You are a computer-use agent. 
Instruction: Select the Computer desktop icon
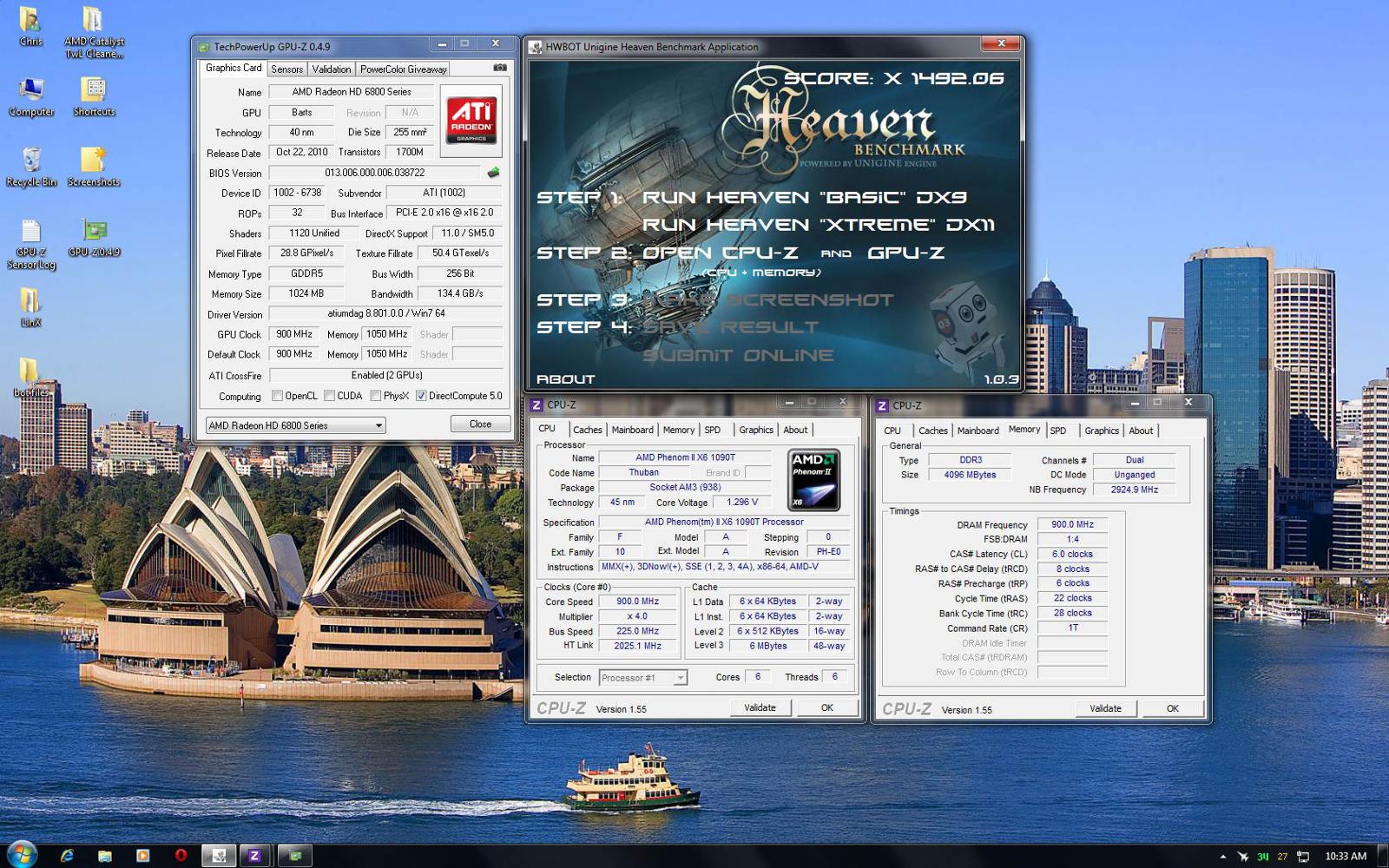tap(31, 97)
